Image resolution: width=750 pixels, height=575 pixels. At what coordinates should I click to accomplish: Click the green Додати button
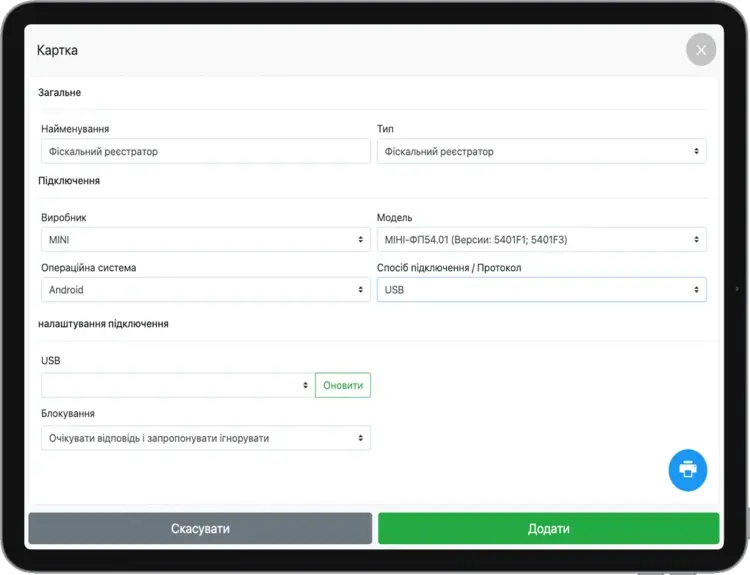549,528
